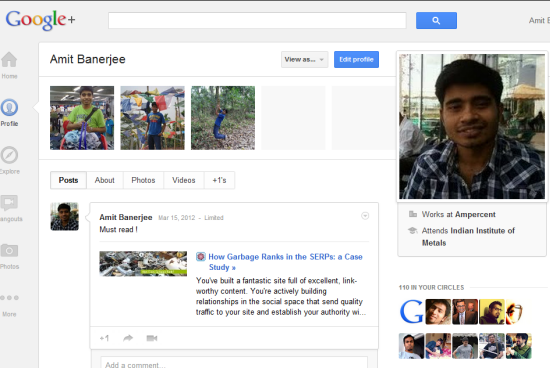The width and height of the screenshot is (550, 368).
Task: Click the share arrow icon on post
Action: 128,338
